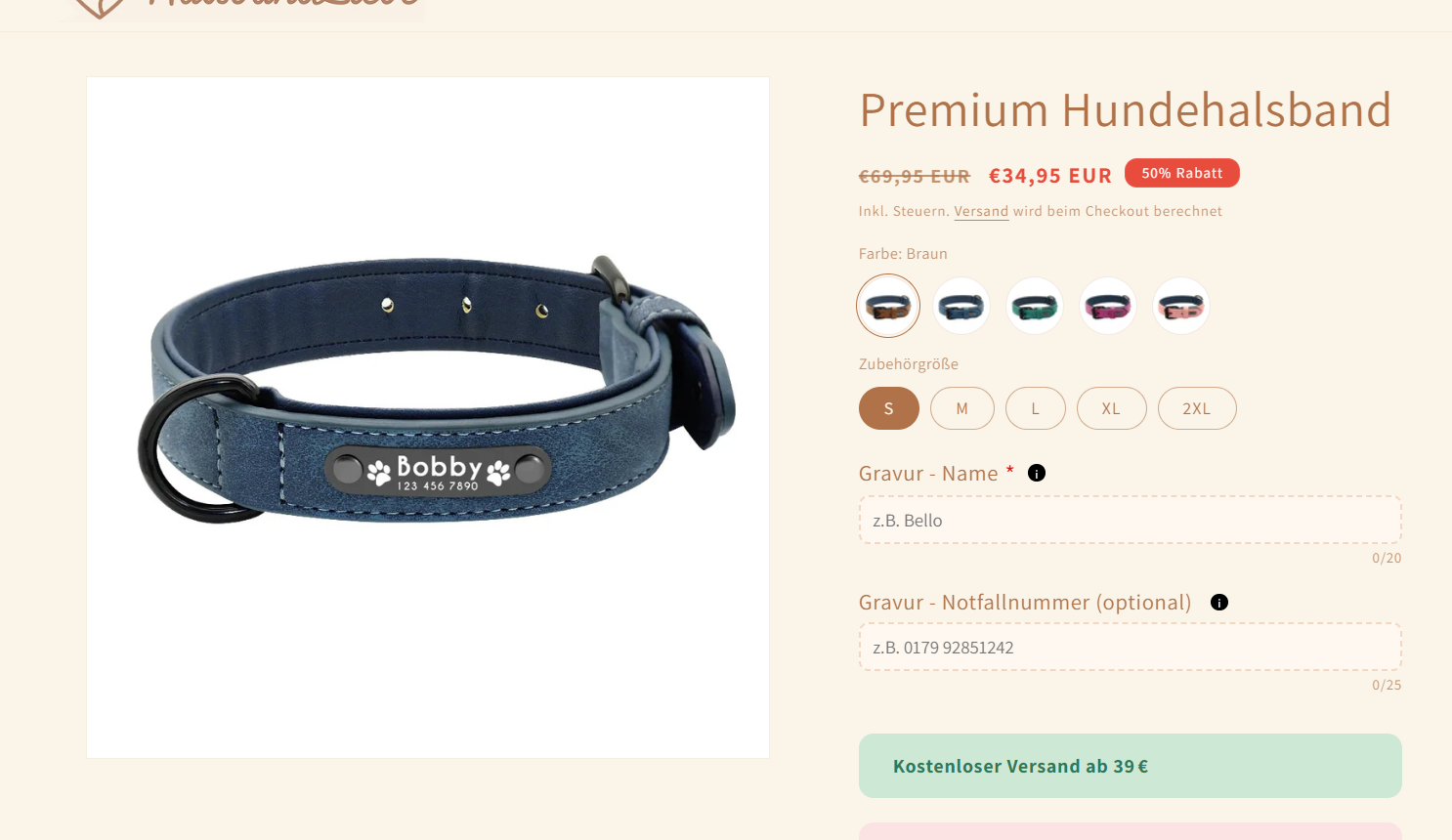Open info icon beside Gravur - Notfallnummer
Viewport: 1452px width, 840px height.
[1219, 602]
